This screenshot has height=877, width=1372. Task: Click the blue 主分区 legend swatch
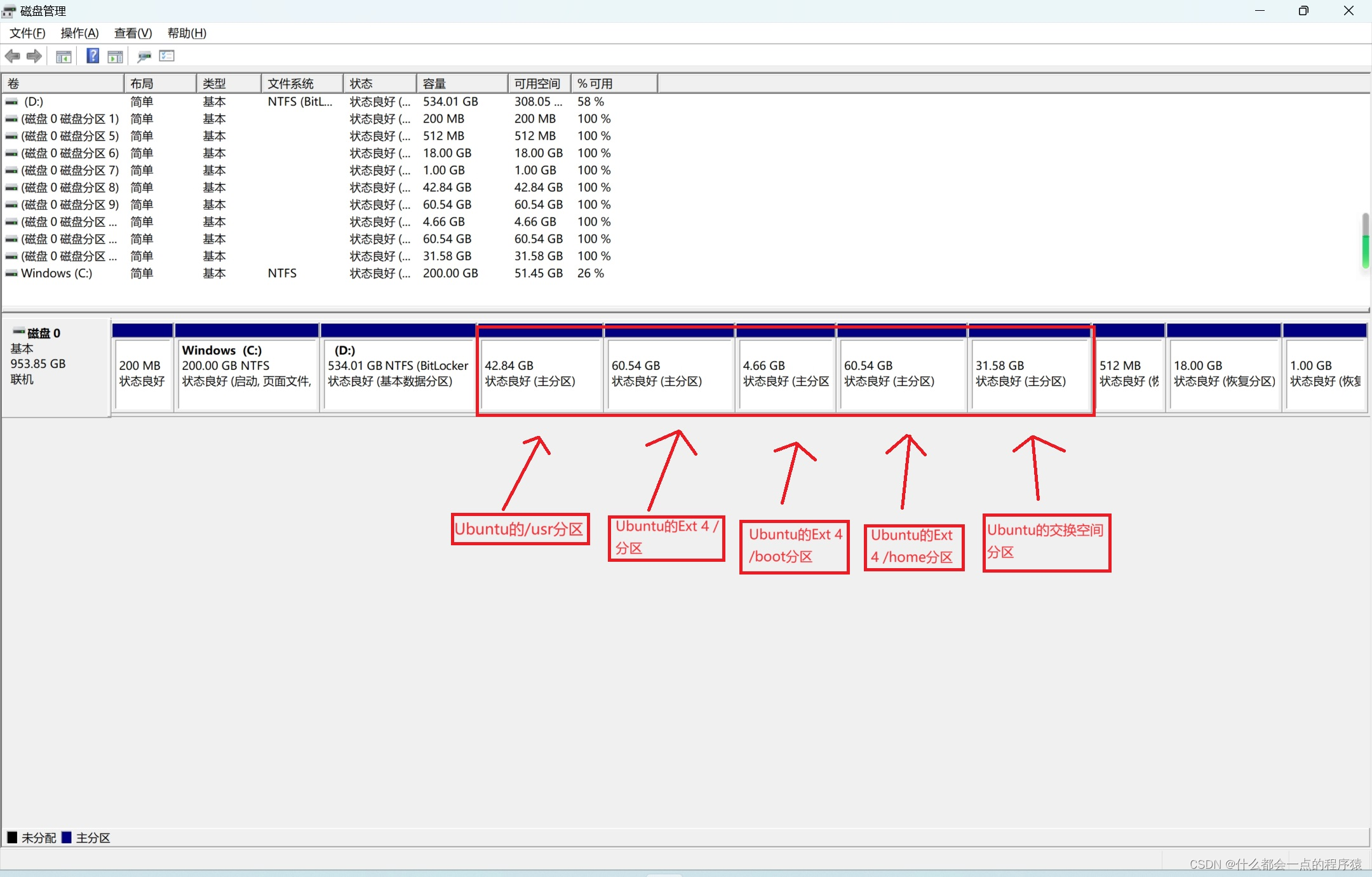66,837
